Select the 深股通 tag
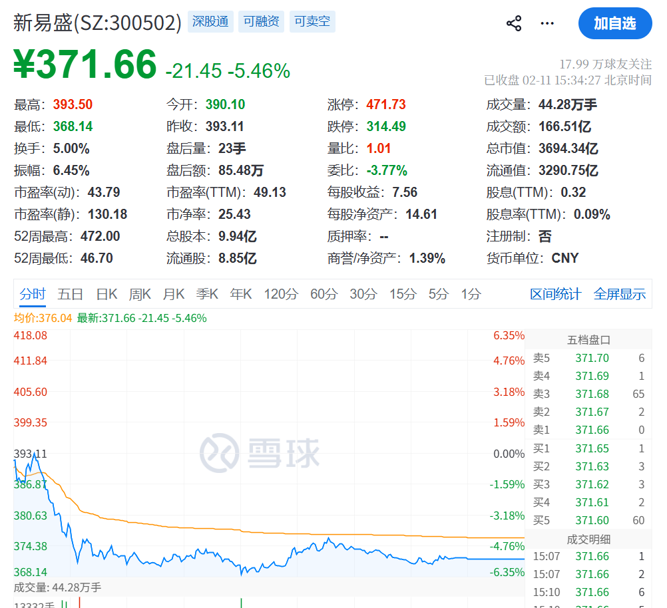 (x=209, y=22)
